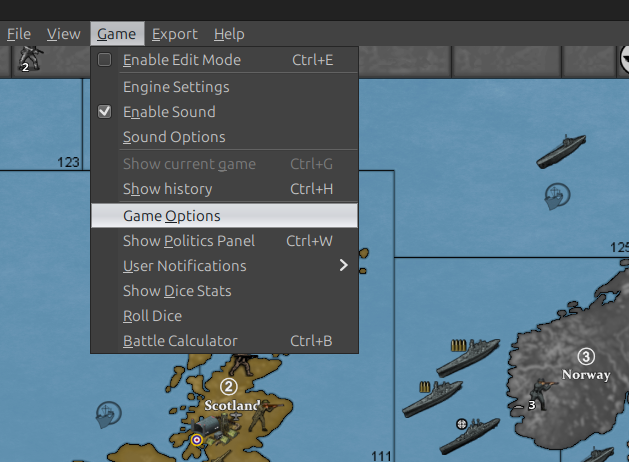Click the Norway territory label

[x=586, y=374]
